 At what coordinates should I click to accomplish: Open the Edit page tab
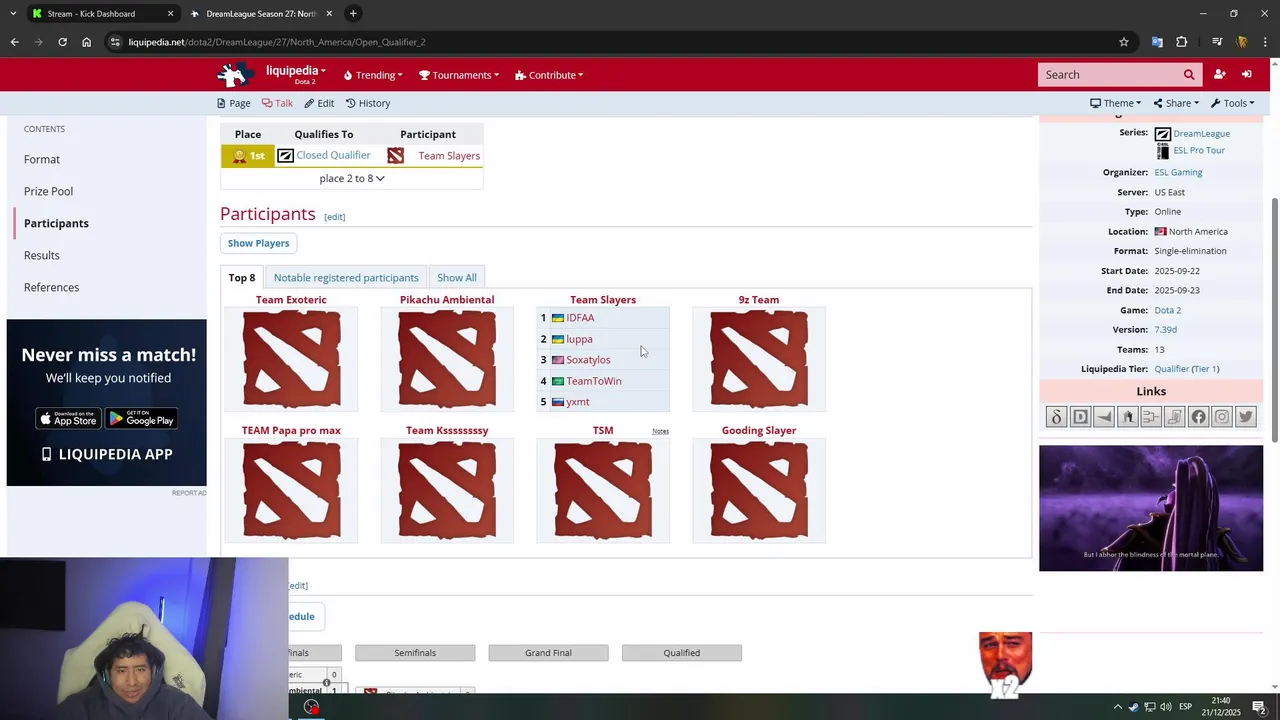pyautogui.click(x=319, y=103)
